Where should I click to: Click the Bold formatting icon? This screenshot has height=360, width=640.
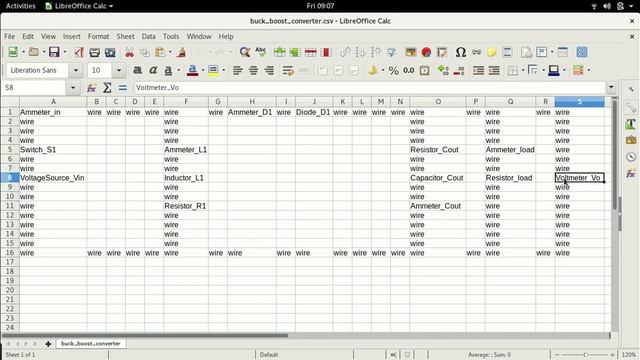138,70
